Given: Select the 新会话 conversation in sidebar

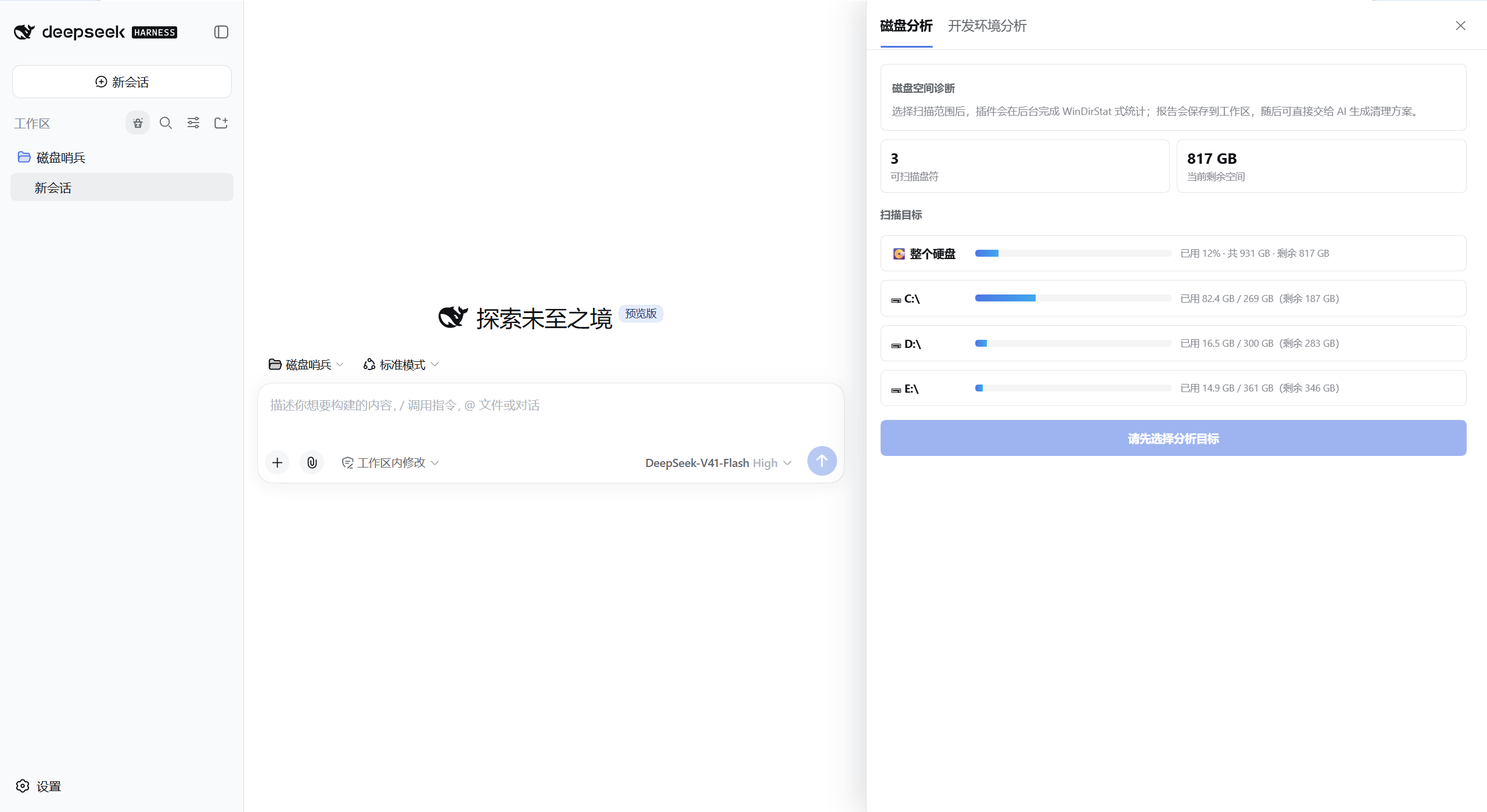Looking at the screenshot, I should (x=122, y=187).
